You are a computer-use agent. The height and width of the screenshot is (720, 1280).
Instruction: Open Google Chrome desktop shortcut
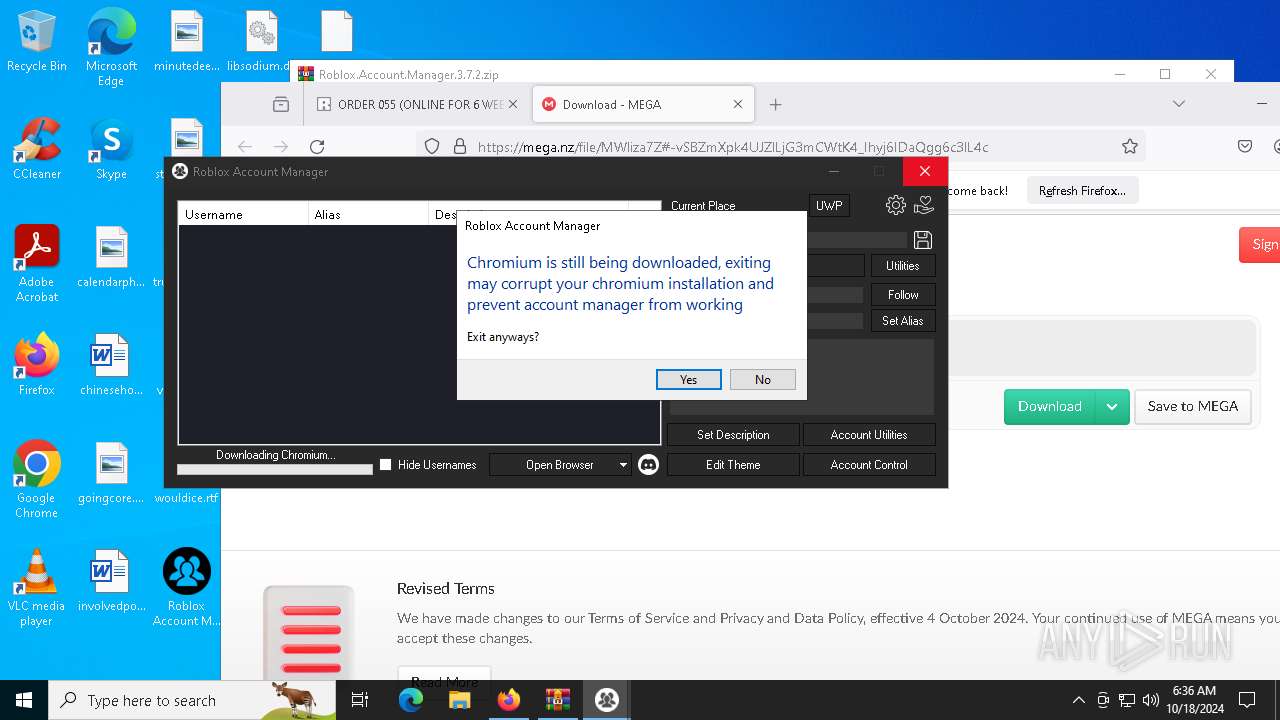pos(37,480)
